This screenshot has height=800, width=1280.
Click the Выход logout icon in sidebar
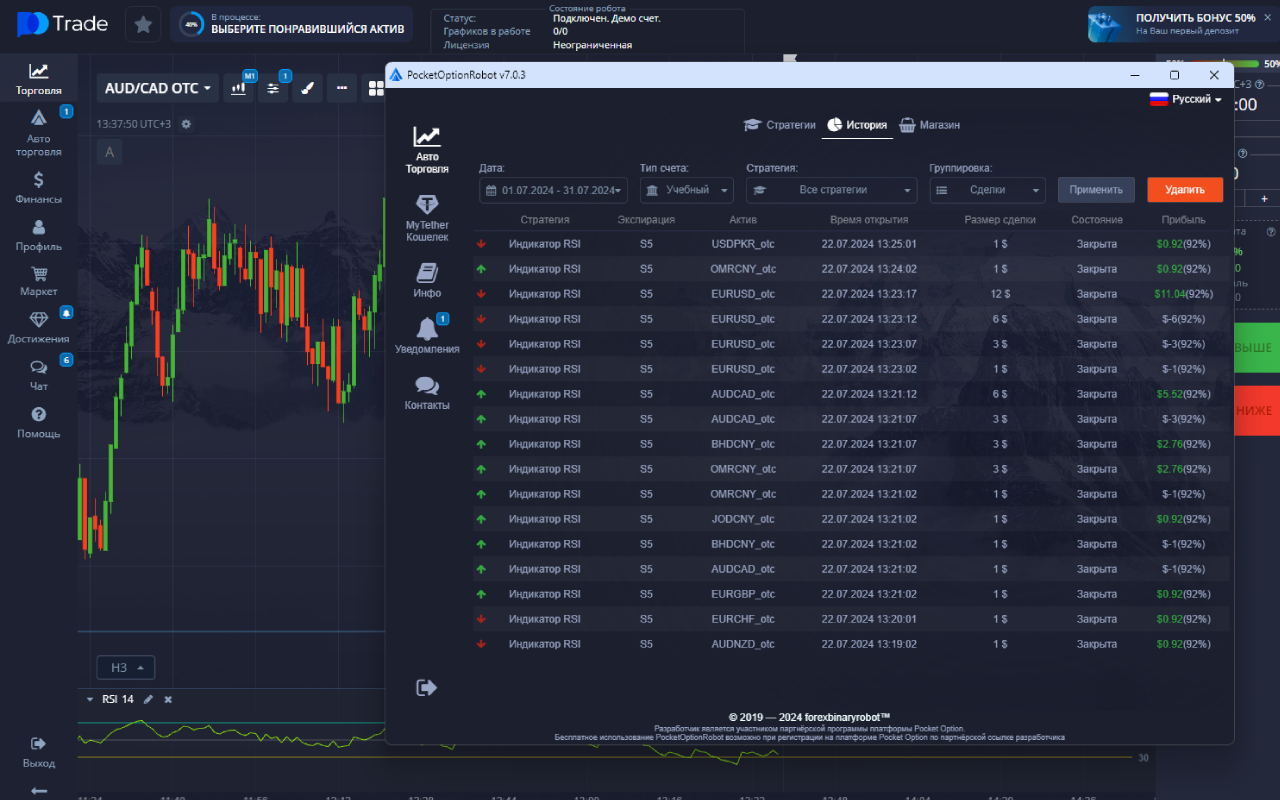[x=39, y=752]
